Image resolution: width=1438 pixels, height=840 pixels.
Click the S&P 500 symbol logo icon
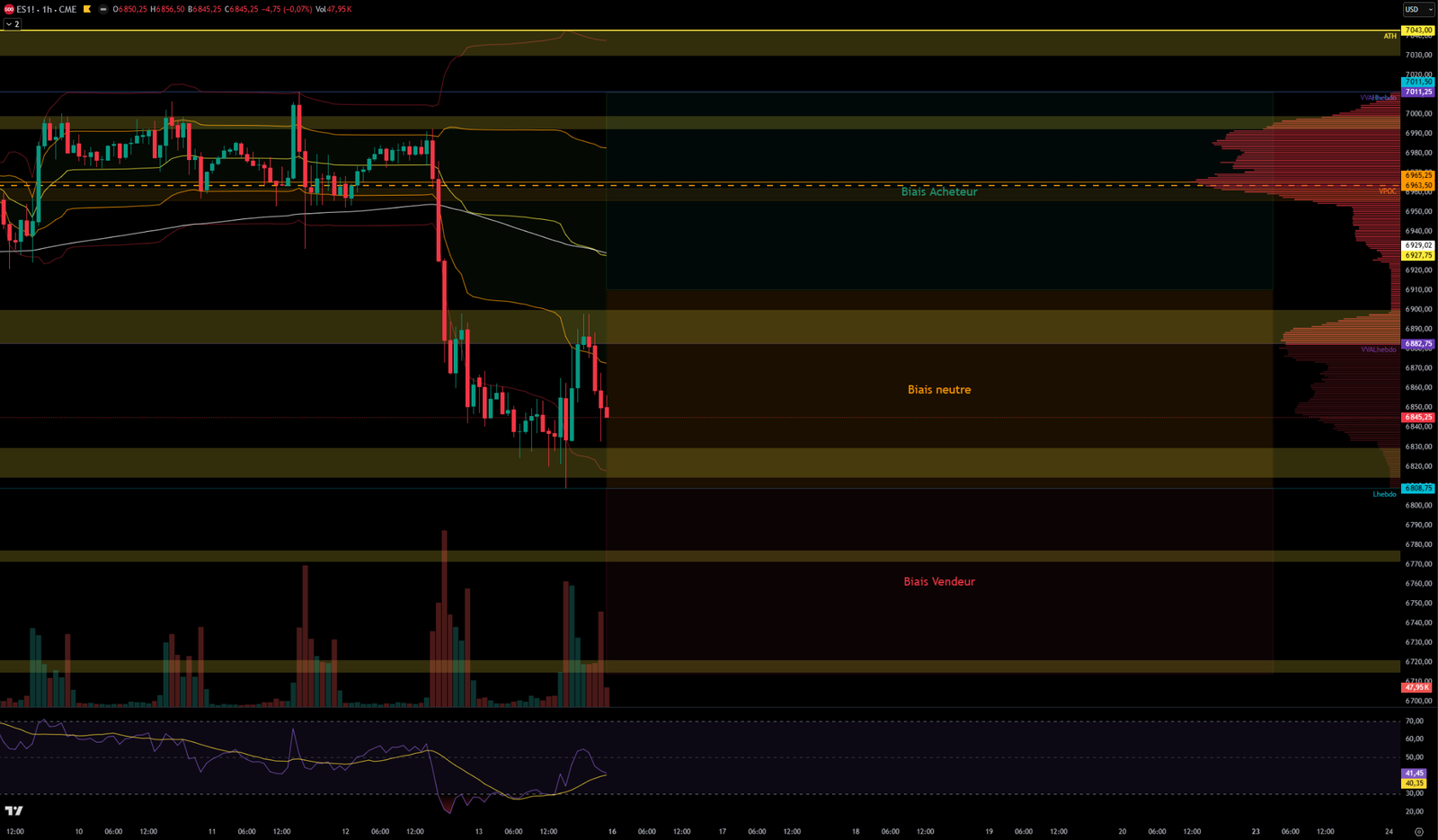pos(9,9)
